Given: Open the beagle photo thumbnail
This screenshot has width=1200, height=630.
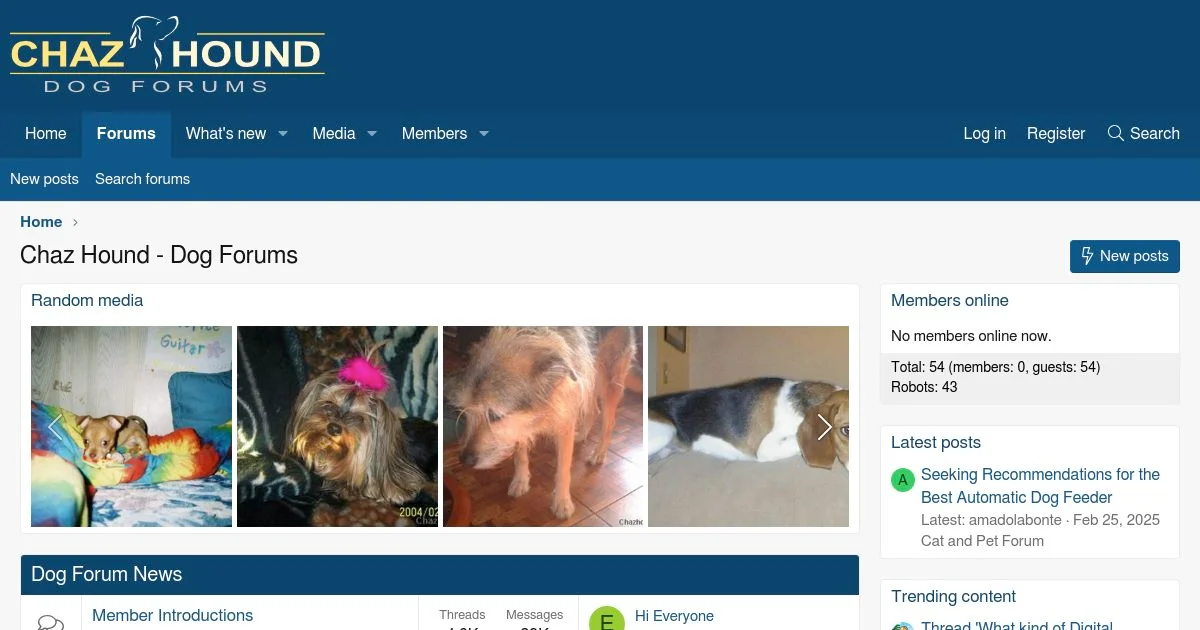Looking at the screenshot, I should [748, 426].
